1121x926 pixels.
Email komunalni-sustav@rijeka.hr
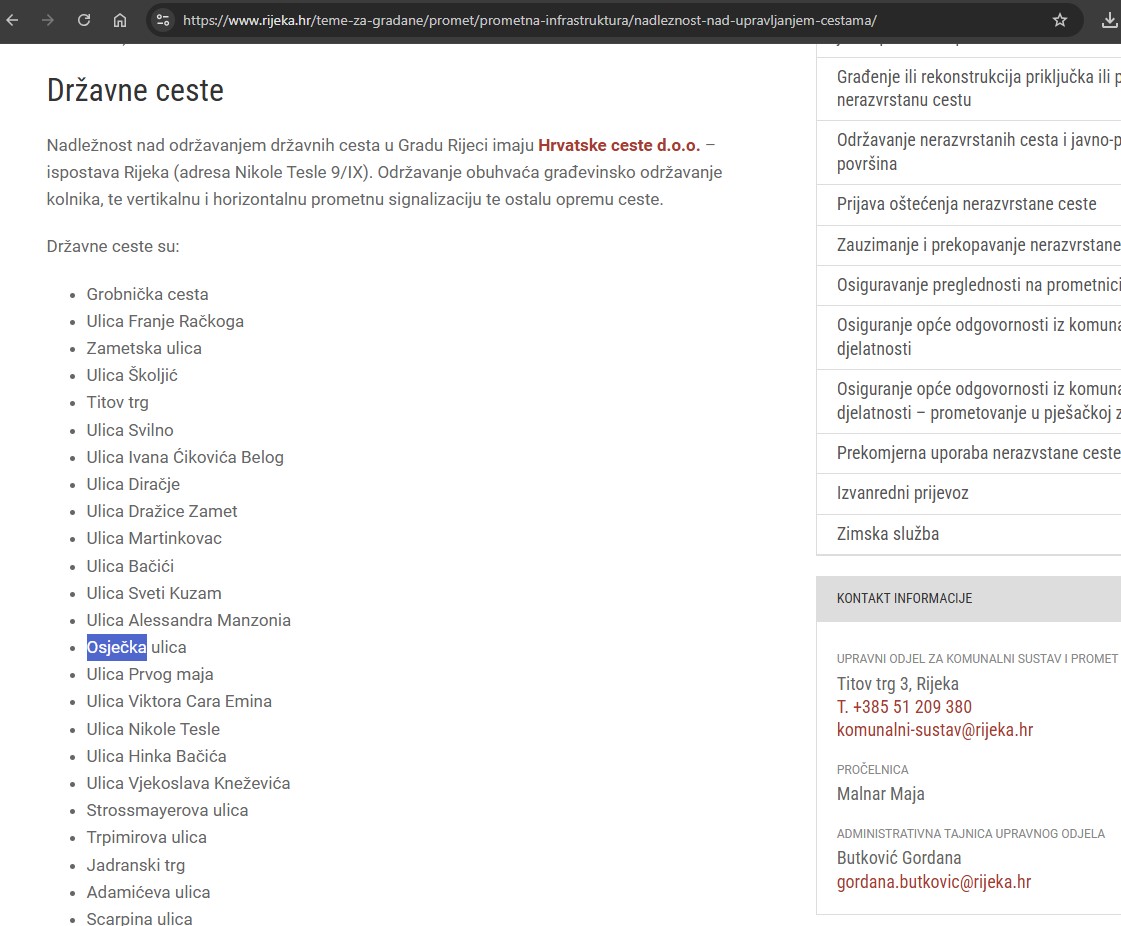[x=934, y=730]
